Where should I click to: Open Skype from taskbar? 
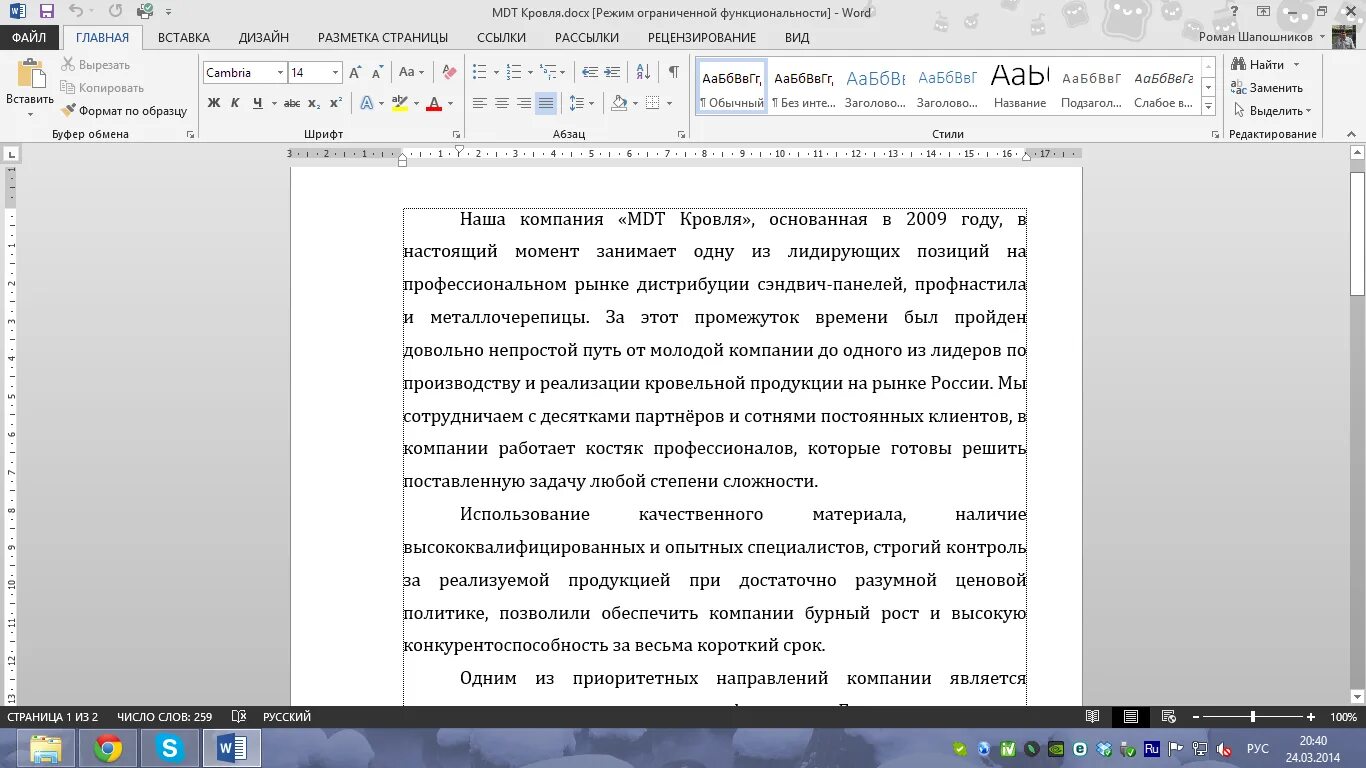[170, 748]
